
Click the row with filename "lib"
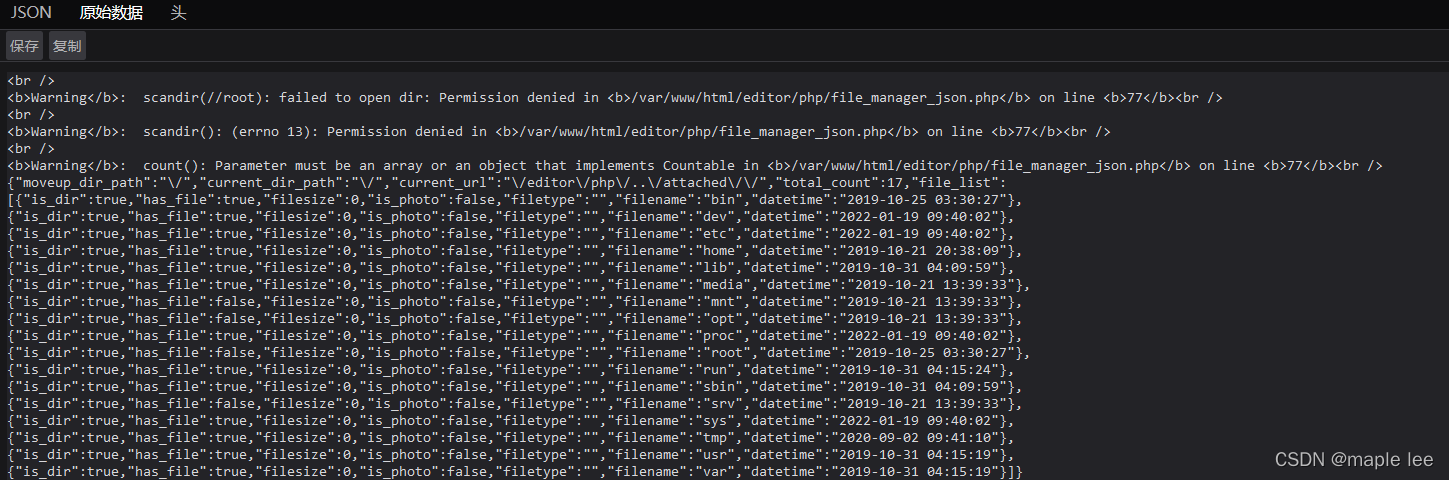point(511,268)
